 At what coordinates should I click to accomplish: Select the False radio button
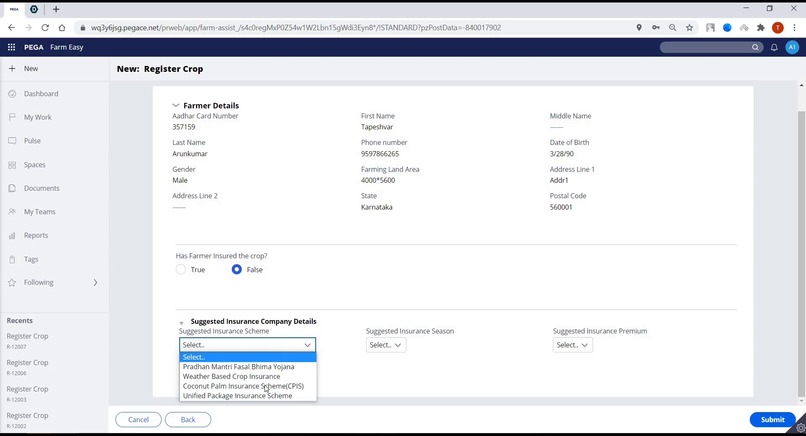(x=236, y=269)
